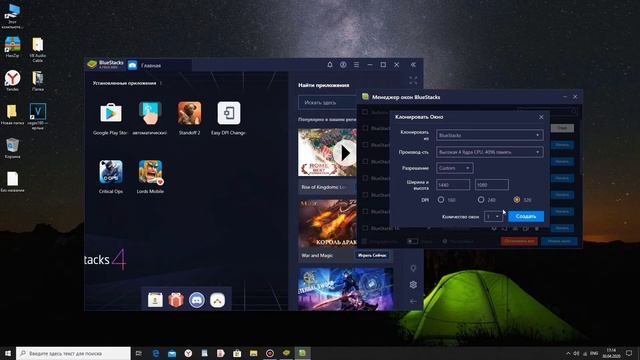Collapse BlueStacks sidebar with double-arrow icon
This screenshot has width=640, height=360.
click(x=413, y=64)
